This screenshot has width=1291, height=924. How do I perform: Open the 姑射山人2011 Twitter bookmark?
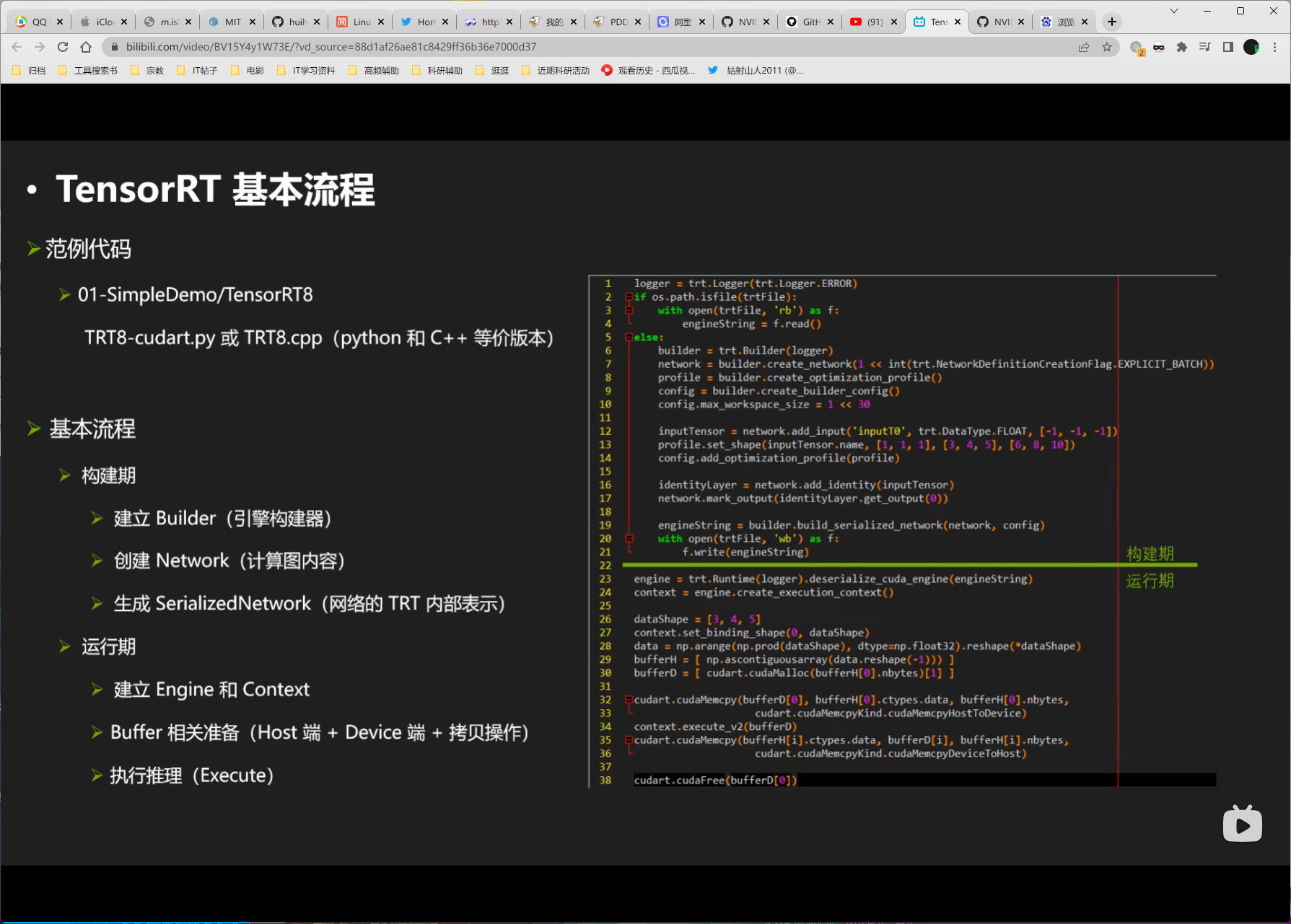pyautogui.click(x=756, y=70)
